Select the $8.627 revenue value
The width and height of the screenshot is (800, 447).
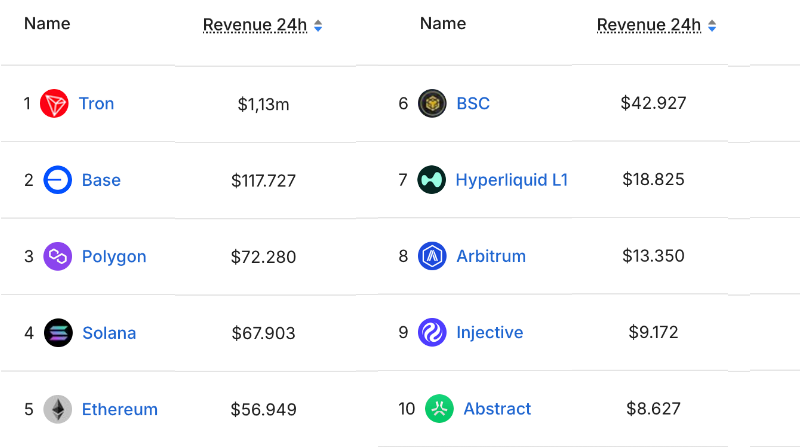tap(654, 409)
